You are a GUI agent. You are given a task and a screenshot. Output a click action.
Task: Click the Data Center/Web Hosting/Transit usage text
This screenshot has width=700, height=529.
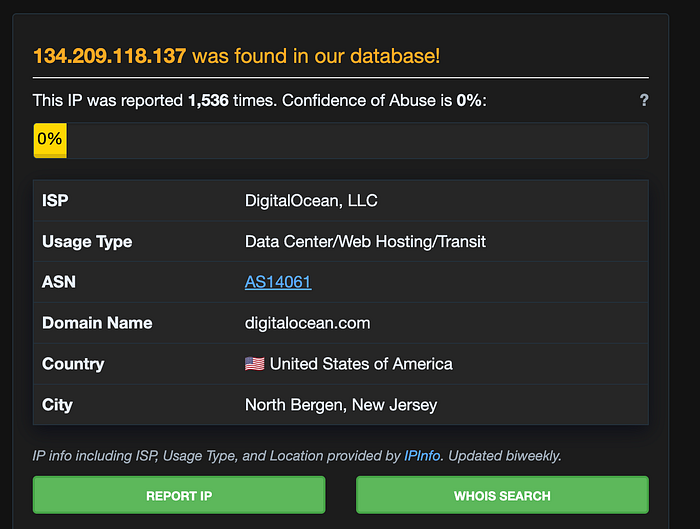point(365,242)
